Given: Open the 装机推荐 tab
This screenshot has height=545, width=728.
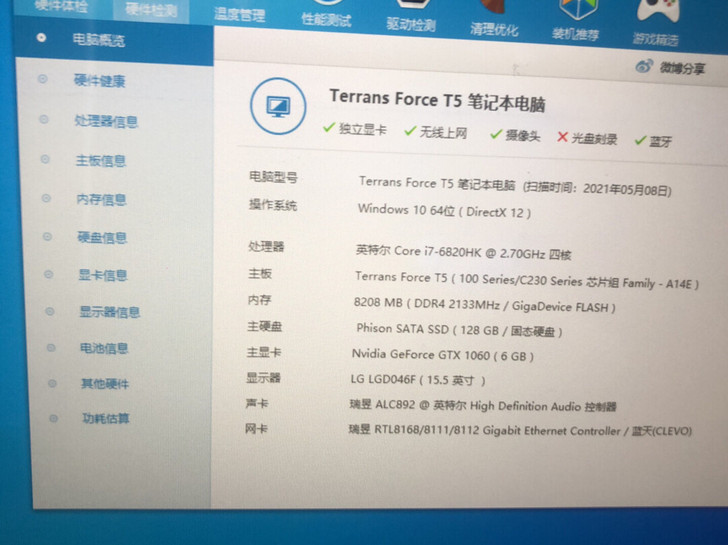Looking at the screenshot, I should [x=575, y=34].
